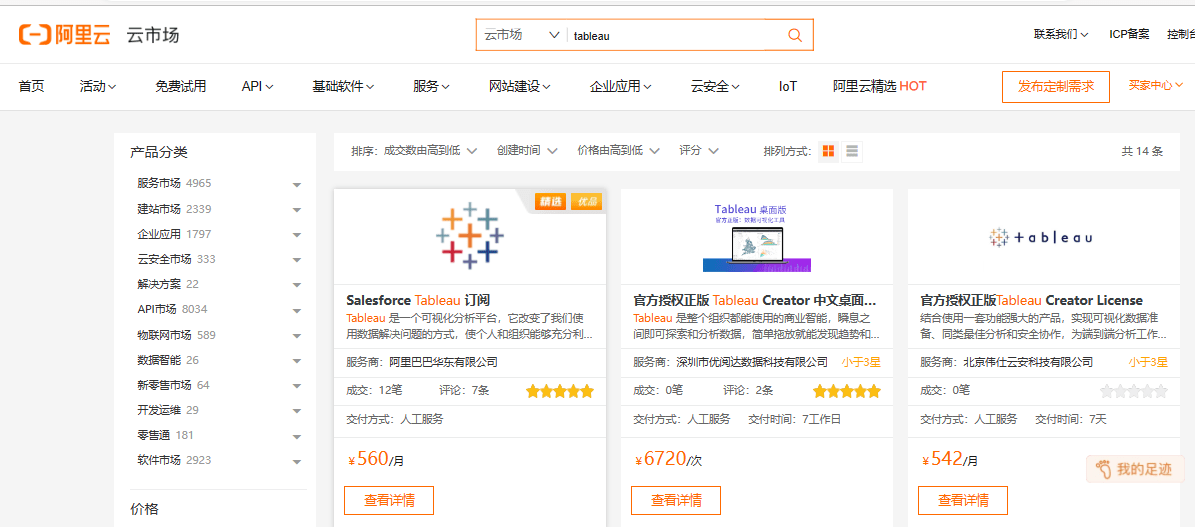1195x527 pixels.
Task: Open the 云市场 search scope dropdown
Action: coord(522,35)
